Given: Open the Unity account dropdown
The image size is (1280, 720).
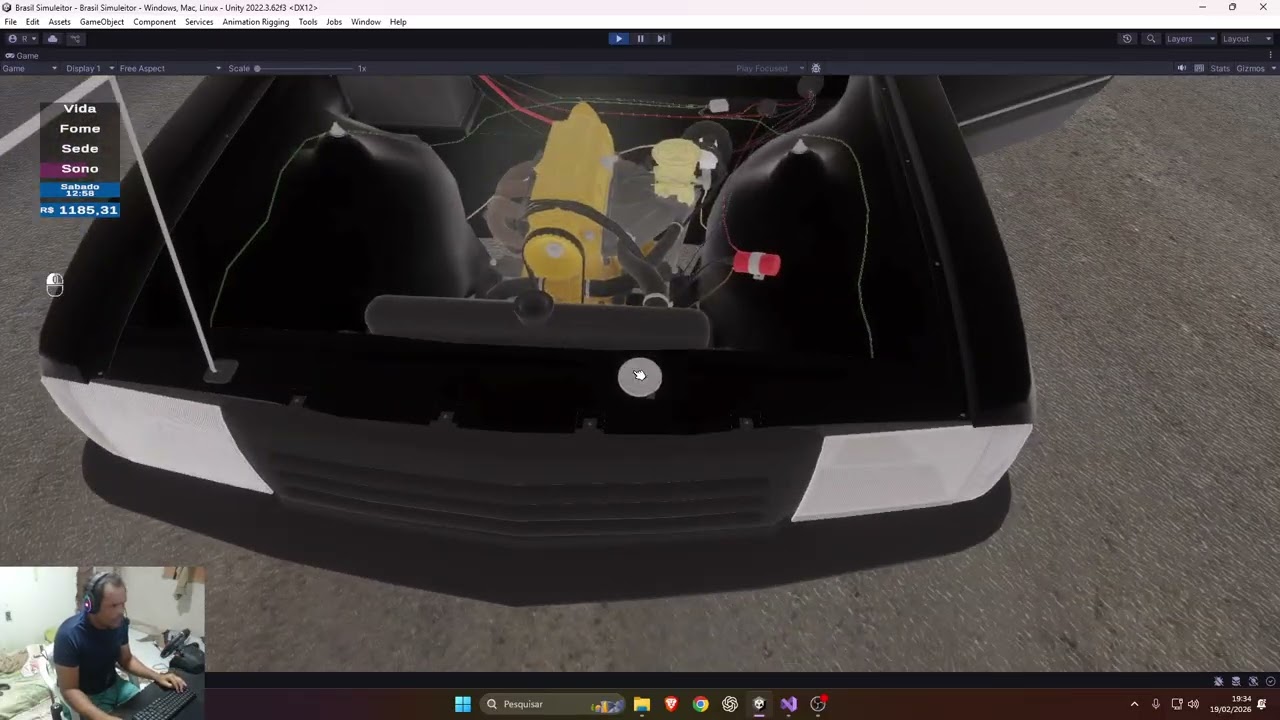Looking at the screenshot, I should tap(22, 39).
